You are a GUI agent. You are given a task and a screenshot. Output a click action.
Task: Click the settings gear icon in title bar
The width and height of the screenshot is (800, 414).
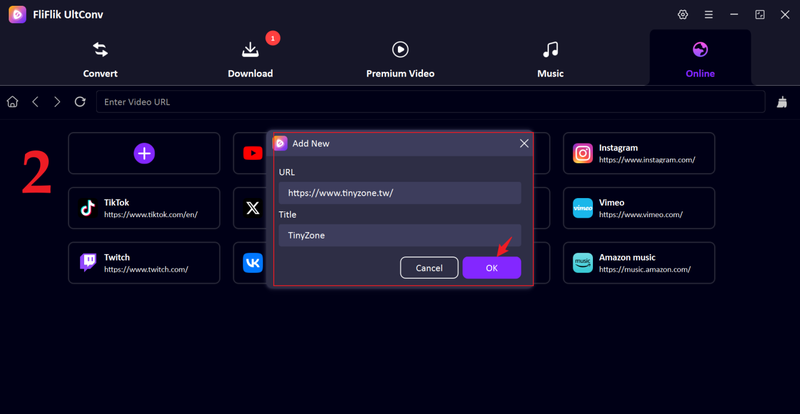[683, 15]
